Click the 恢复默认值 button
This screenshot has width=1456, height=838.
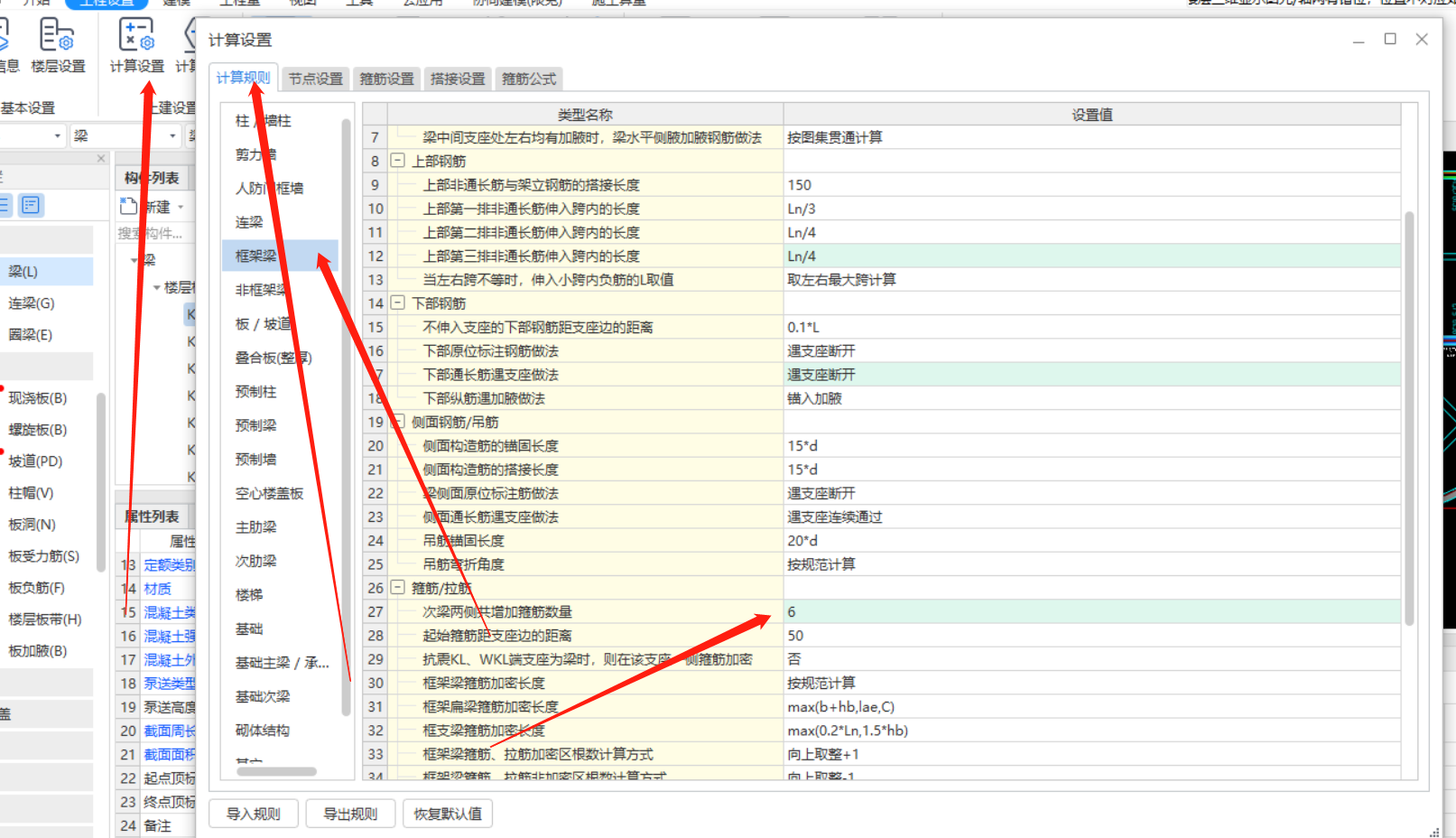448,814
